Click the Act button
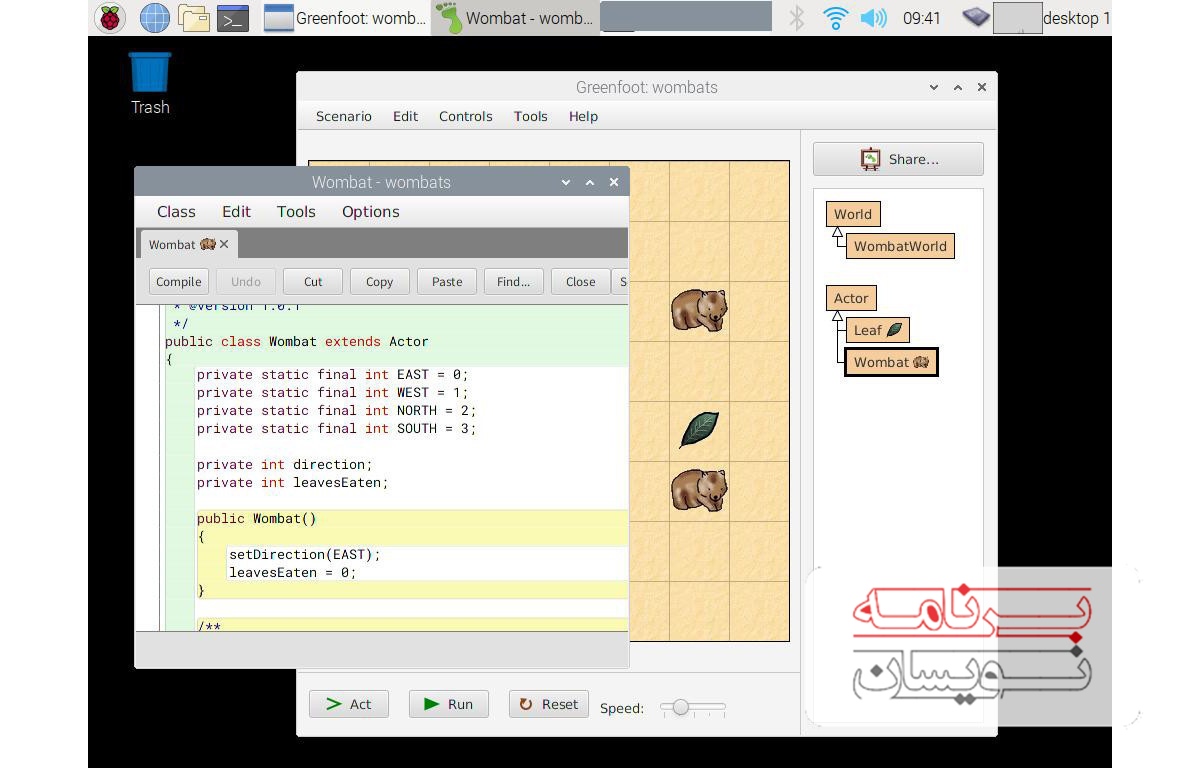Viewport: 1200px width, 768px height. click(348, 704)
